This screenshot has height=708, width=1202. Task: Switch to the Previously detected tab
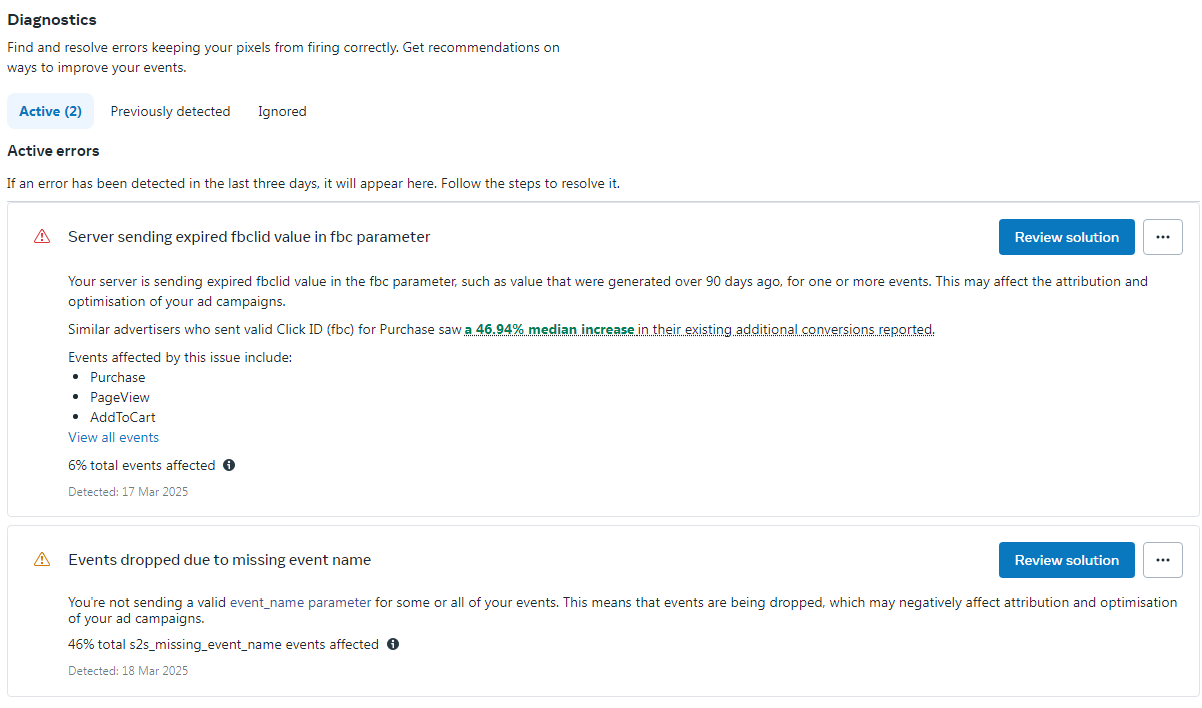click(170, 111)
